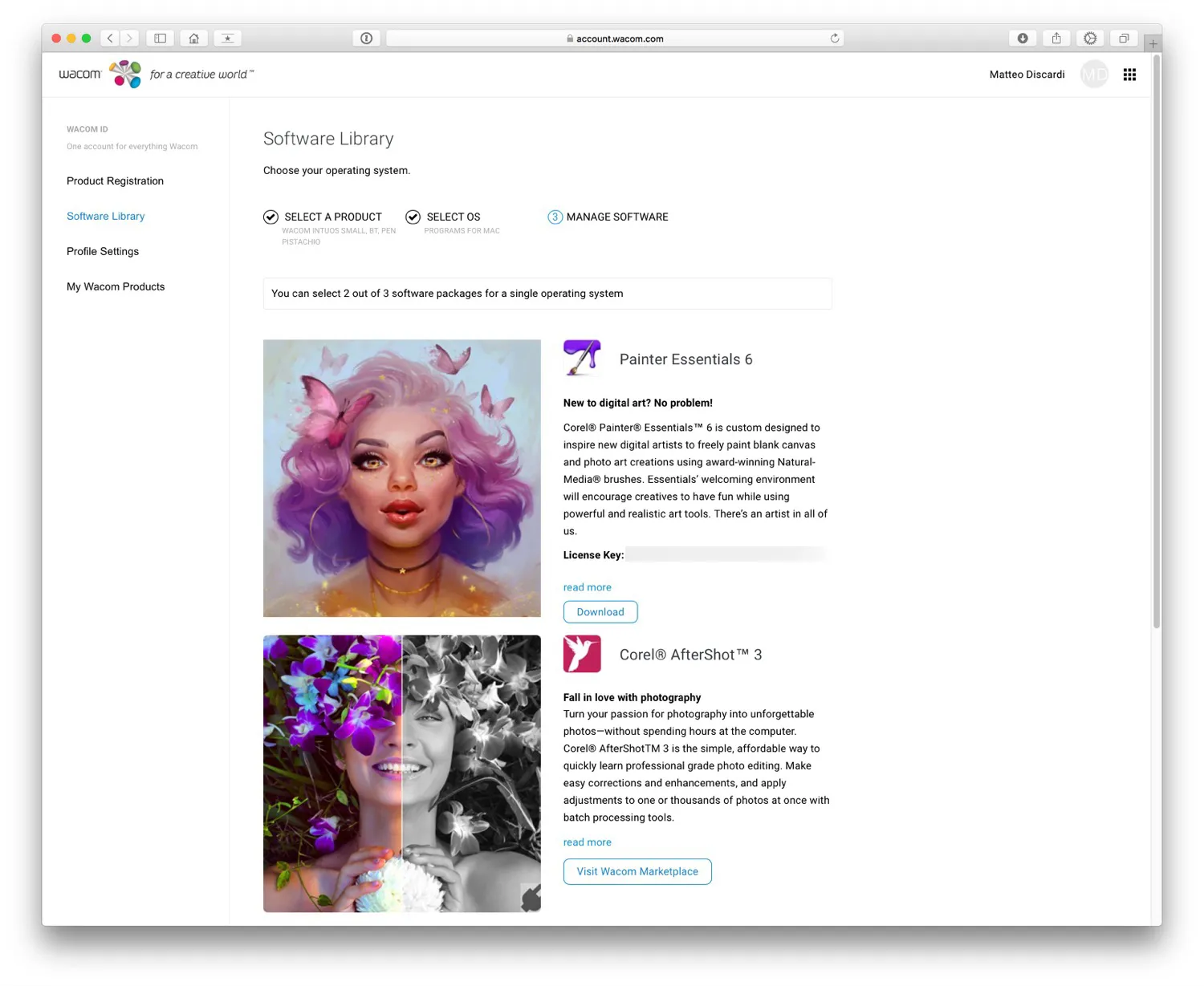
Task: Click the account.wacom.com address bar
Action: tap(615, 38)
